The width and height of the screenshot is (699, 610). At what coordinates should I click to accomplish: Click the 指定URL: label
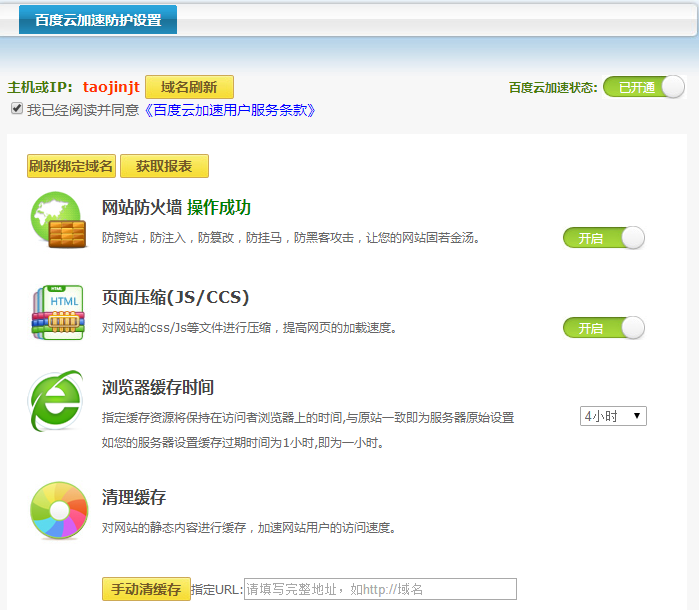pos(217,589)
